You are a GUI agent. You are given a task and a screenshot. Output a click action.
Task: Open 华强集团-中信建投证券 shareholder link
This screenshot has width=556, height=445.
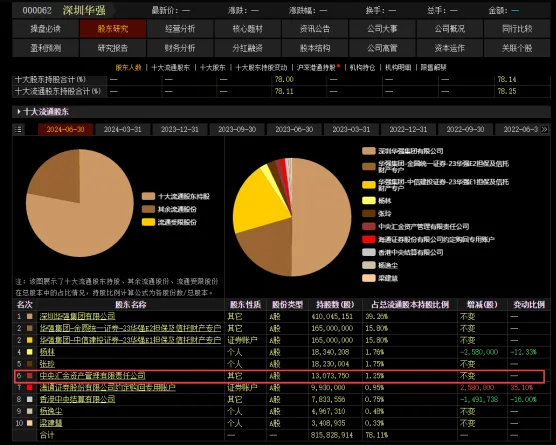tap(130, 340)
